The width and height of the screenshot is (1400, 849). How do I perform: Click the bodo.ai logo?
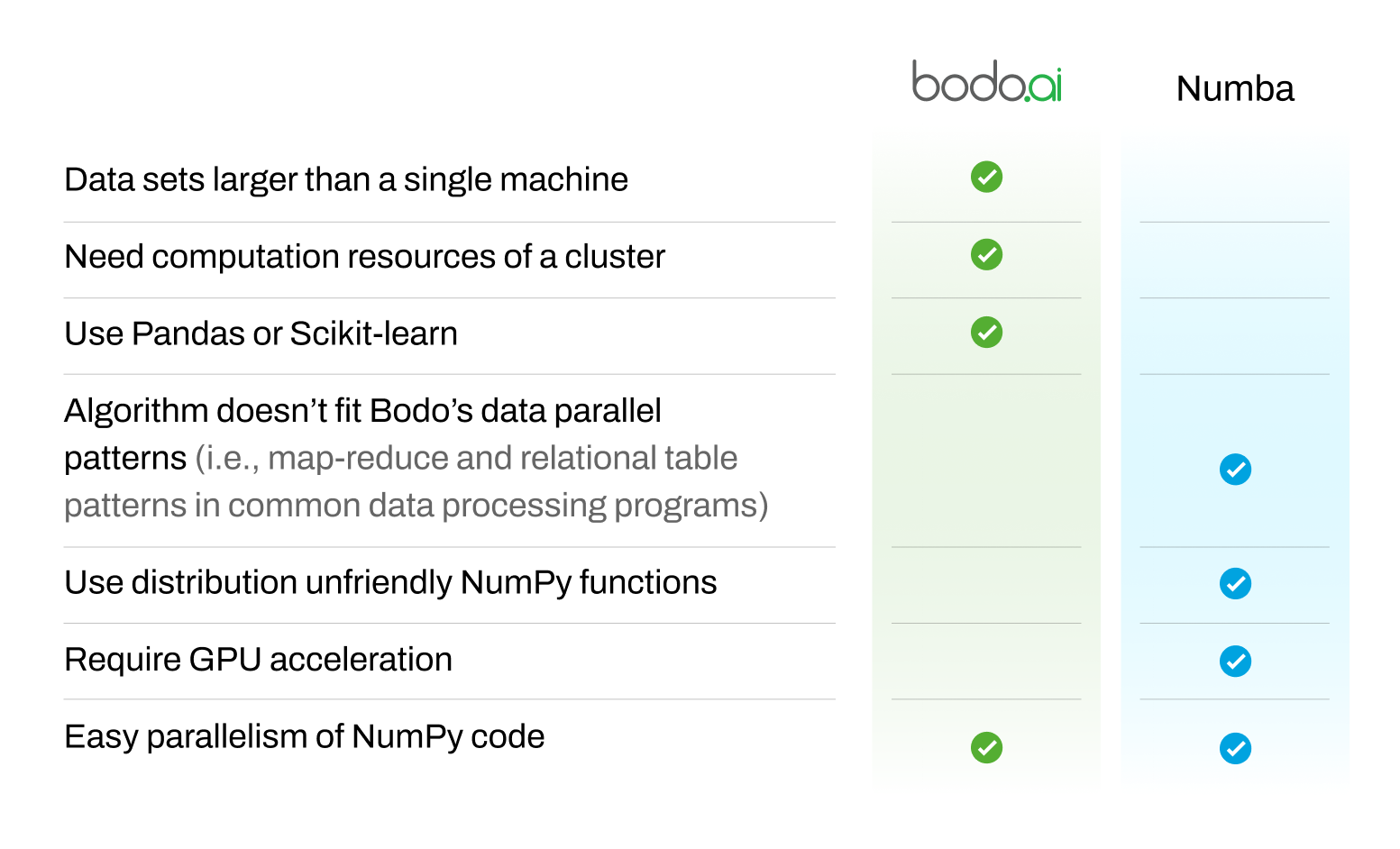(986, 81)
